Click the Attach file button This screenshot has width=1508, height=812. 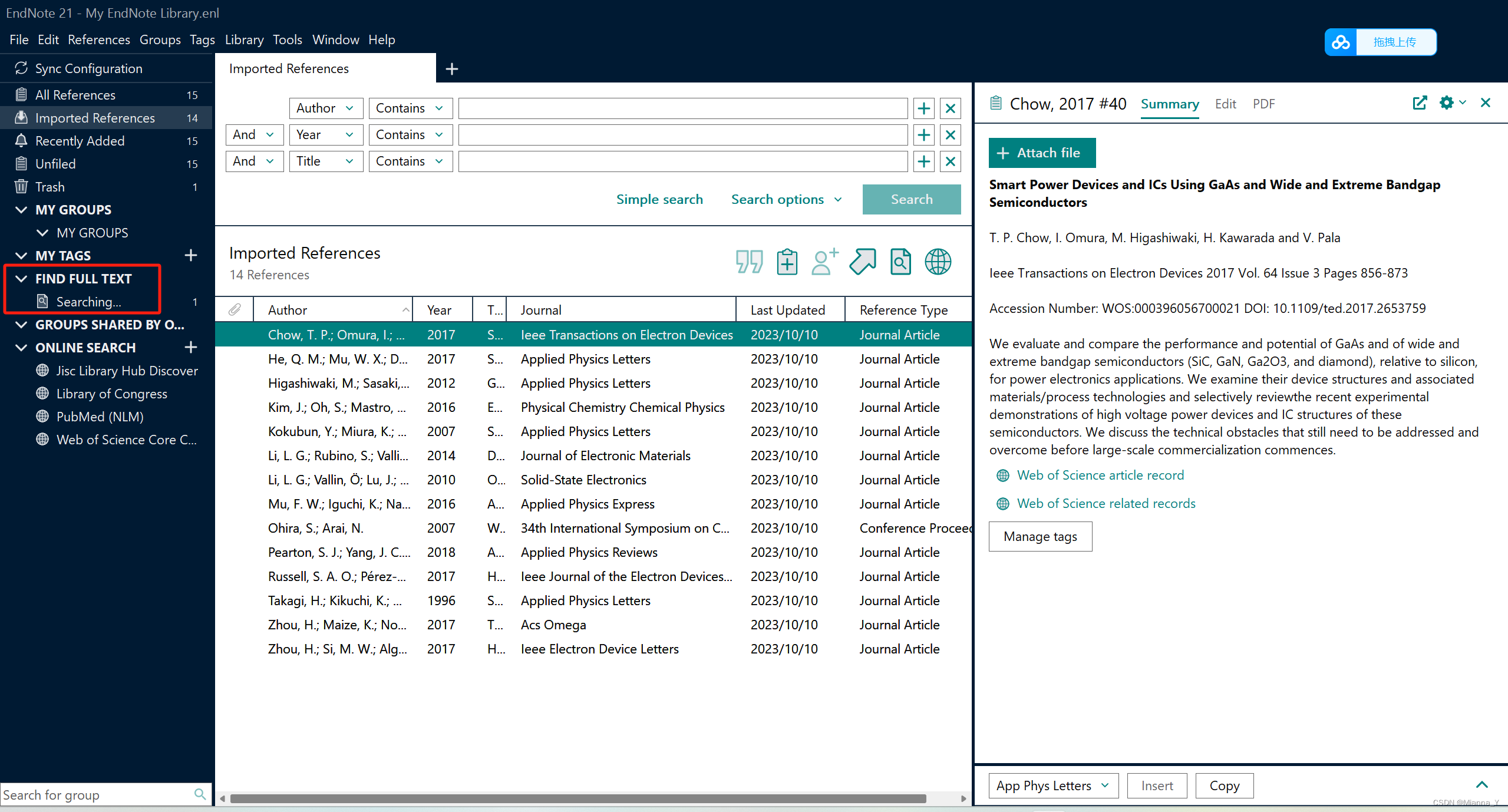pos(1041,153)
